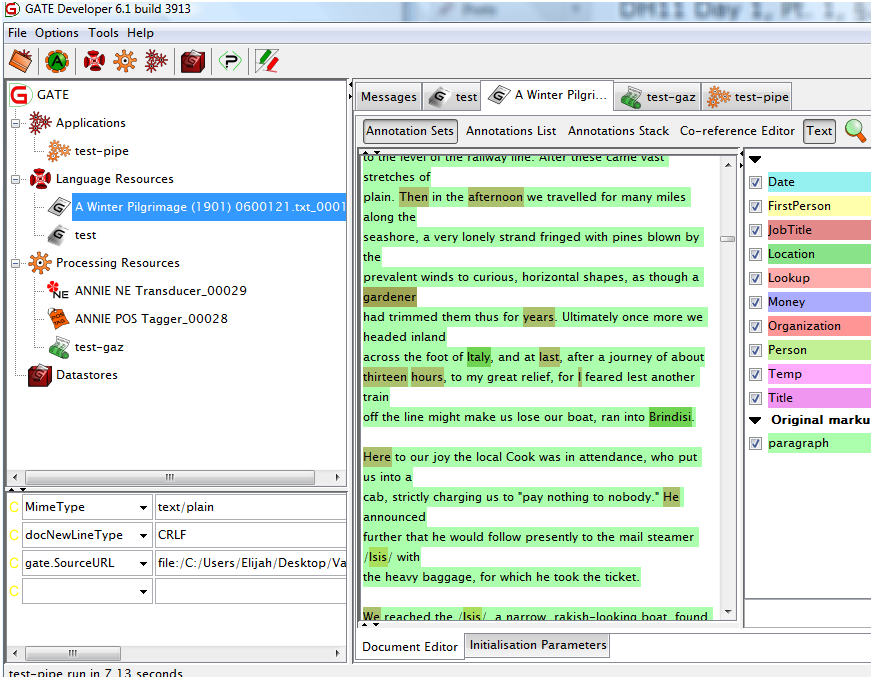Toggle the Annotation Sets view button
Viewport: 873px width, 679px height.
(410, 131)
